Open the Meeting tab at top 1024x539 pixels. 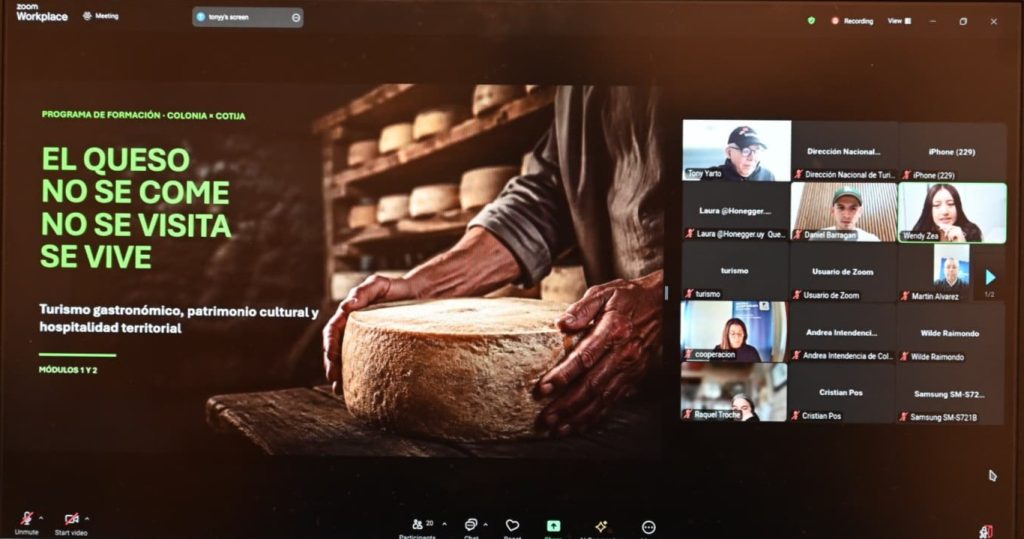[101, 16]
